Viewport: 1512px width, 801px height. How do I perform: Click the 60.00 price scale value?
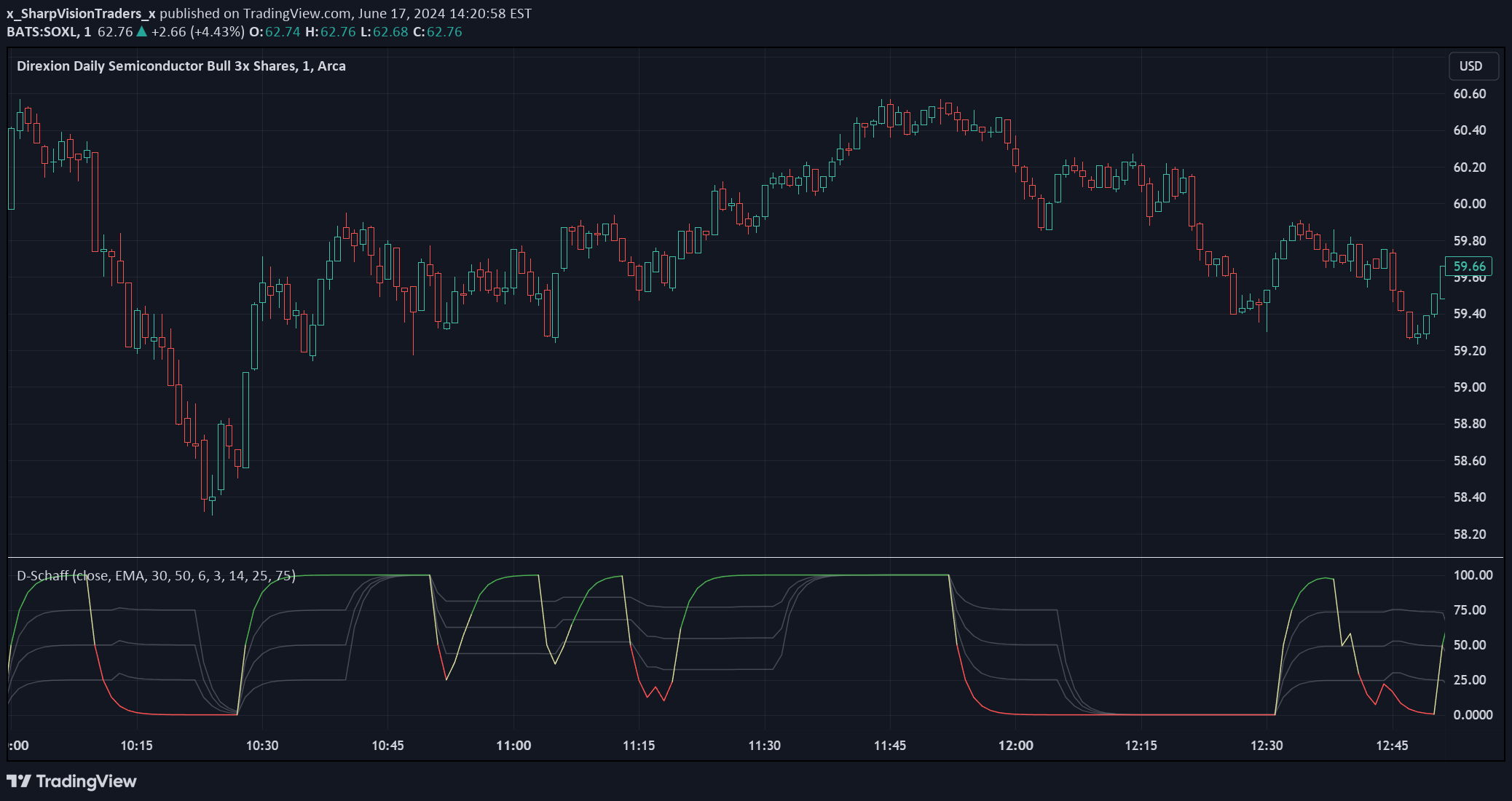click(x=1470, y=204)
